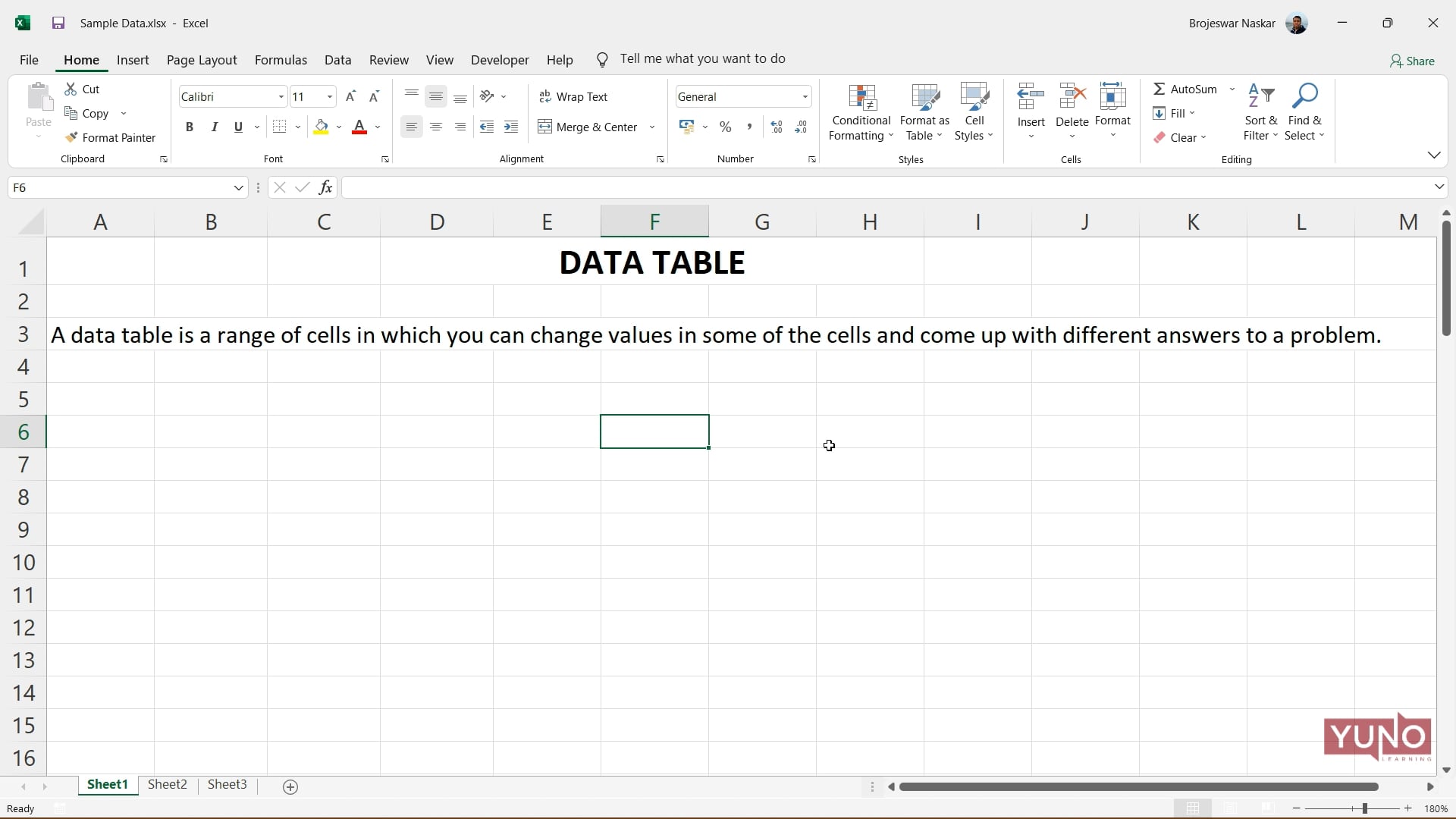
Task: Click the Percent Style icon
Action: [x=726, y=127]
